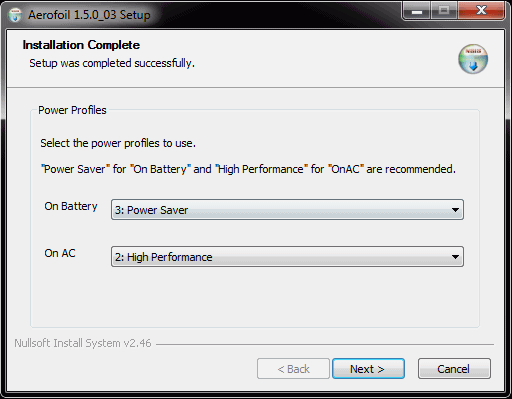Expand the arrow next to 3: Power Saver
Viewport: 512px width, 399px height.
(x=455, y=210)
